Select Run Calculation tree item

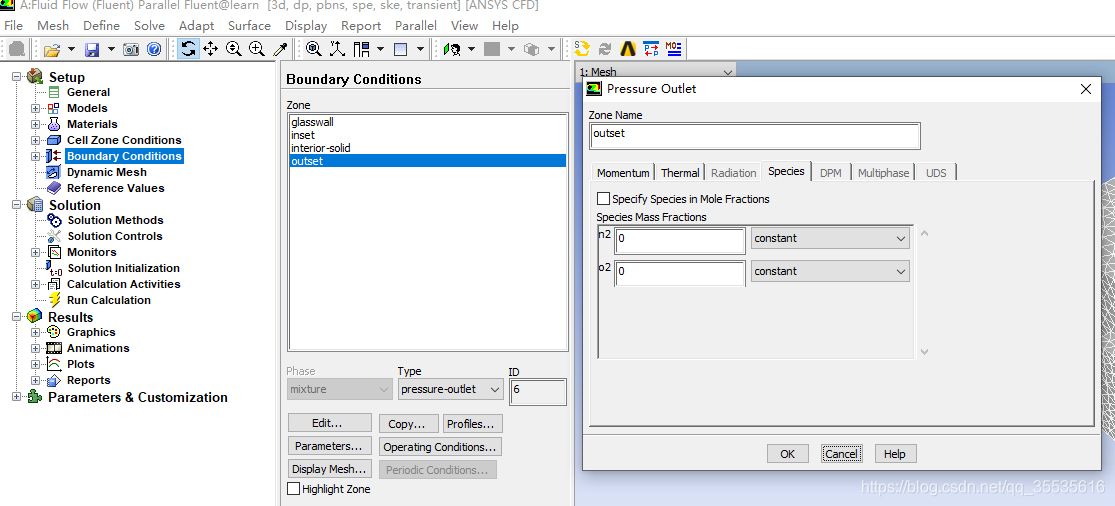pos(109,300)
